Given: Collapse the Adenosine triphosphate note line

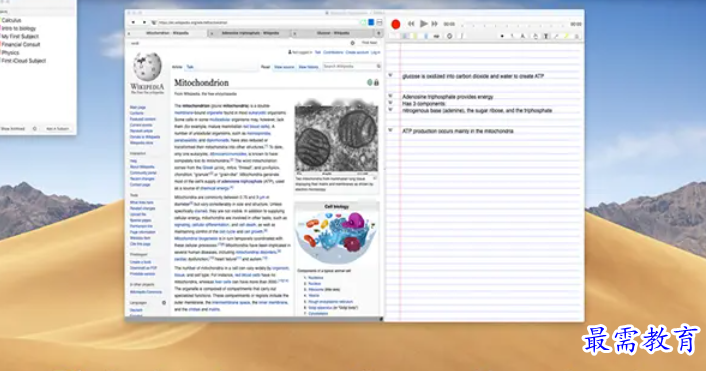Looking at the screenshot, I should click(x=390, y=96).
